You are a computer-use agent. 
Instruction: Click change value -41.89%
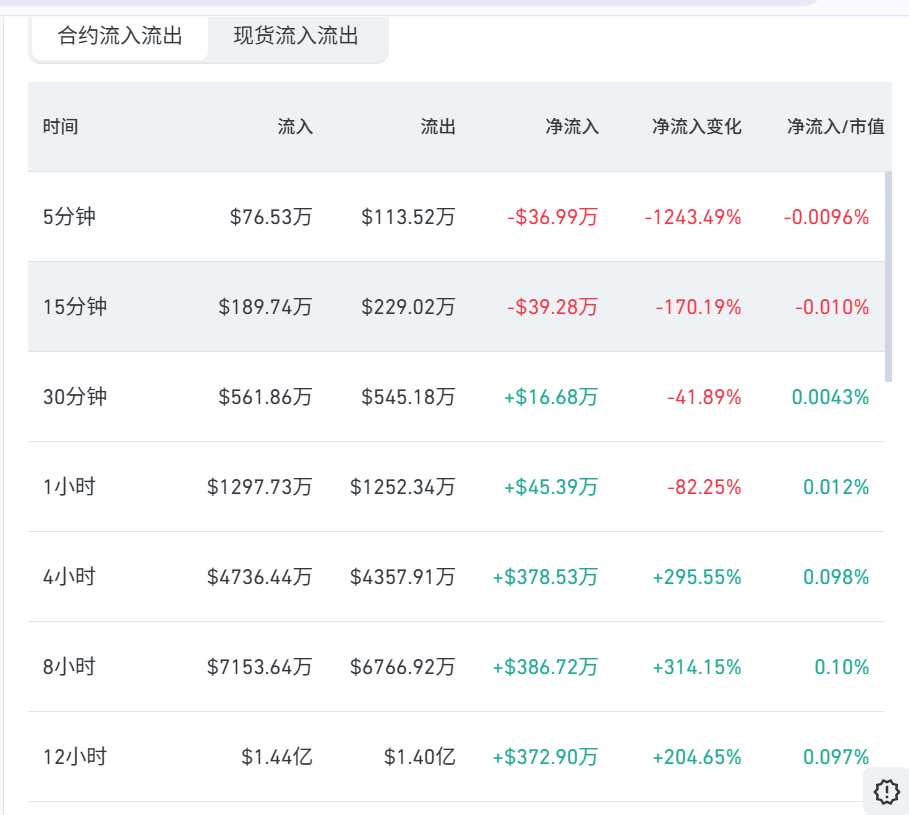(704, 397)
